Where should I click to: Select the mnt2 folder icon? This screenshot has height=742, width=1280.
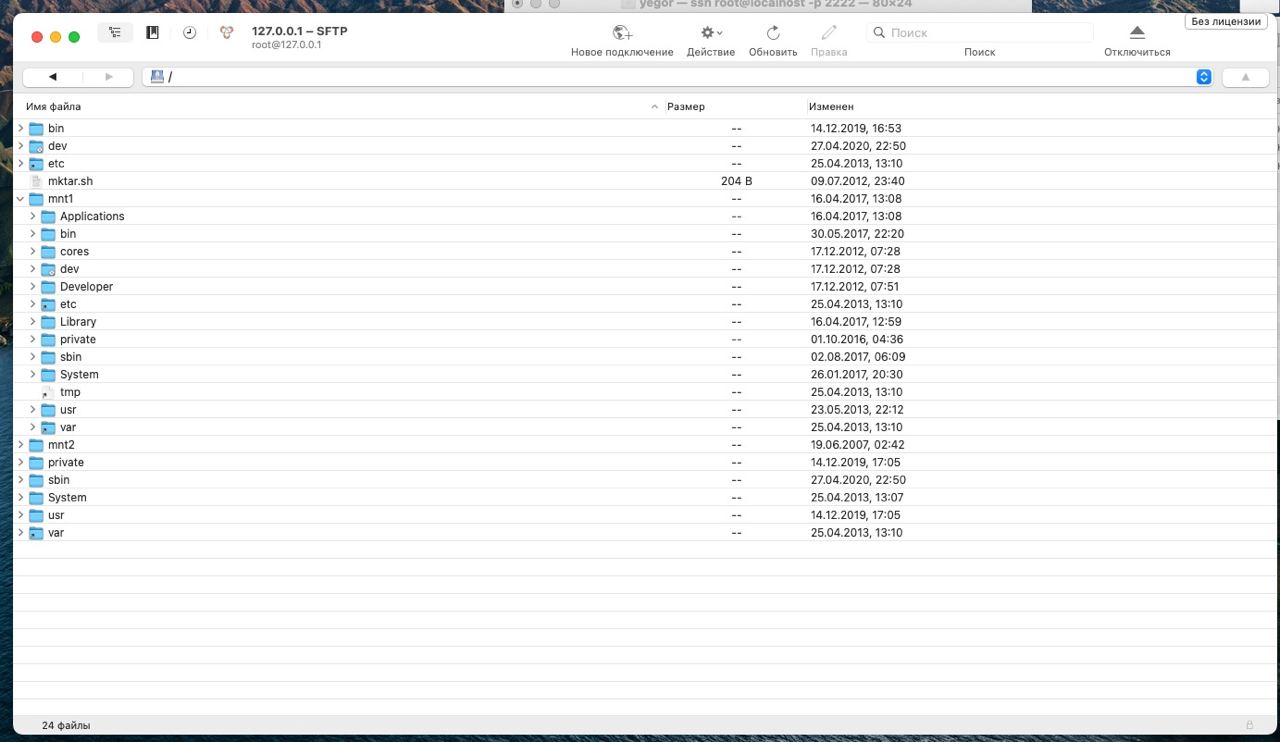pos(36,444)
